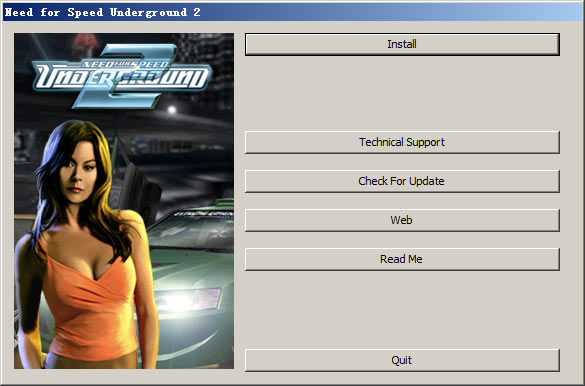Click the empty gap between Install and Technical Support
This screenshot has height=386, width=585.
click(402, 93)
